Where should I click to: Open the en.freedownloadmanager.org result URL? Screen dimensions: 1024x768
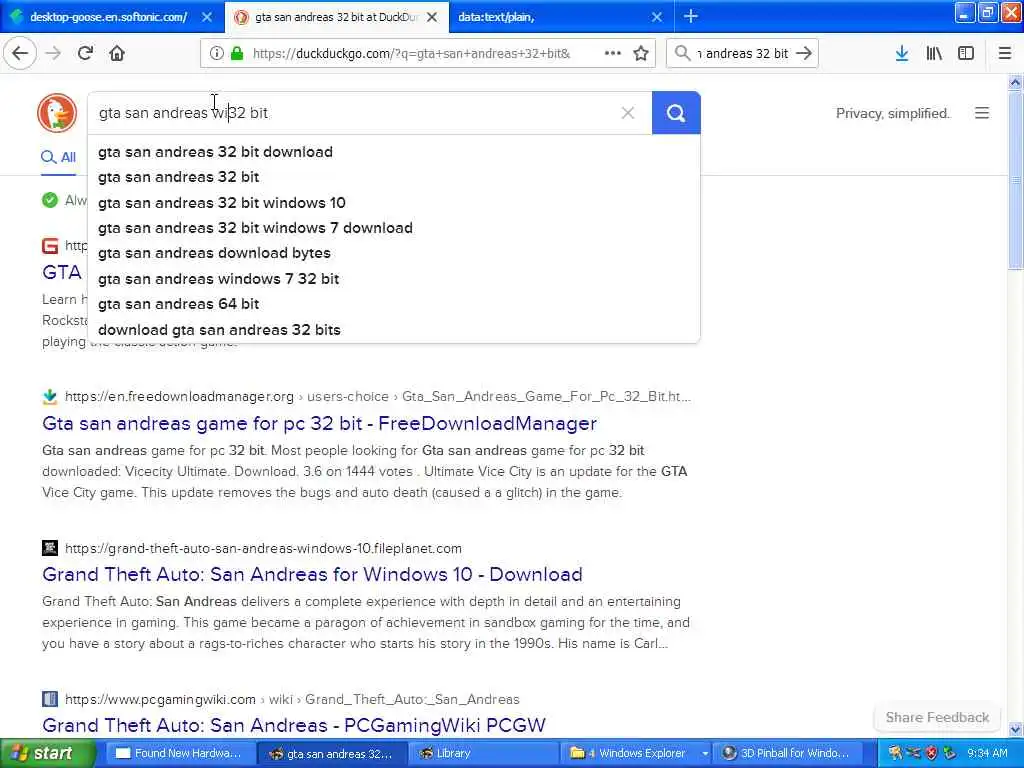377,396
